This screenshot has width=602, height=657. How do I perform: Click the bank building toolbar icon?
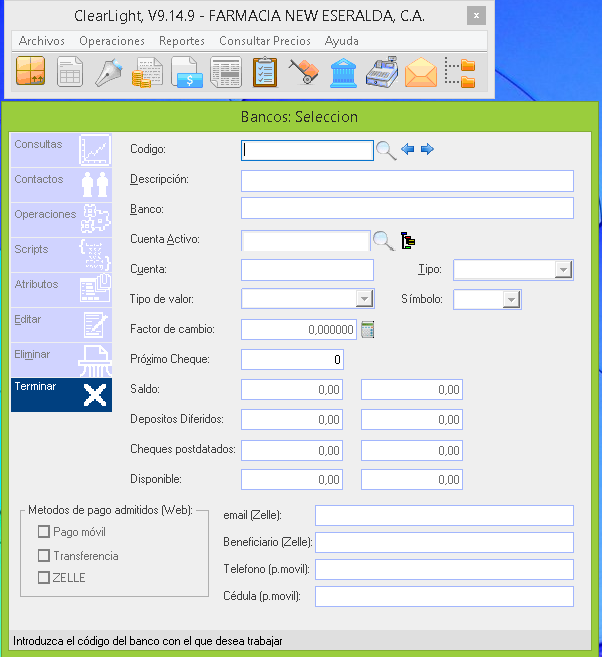tap(343, 73)
